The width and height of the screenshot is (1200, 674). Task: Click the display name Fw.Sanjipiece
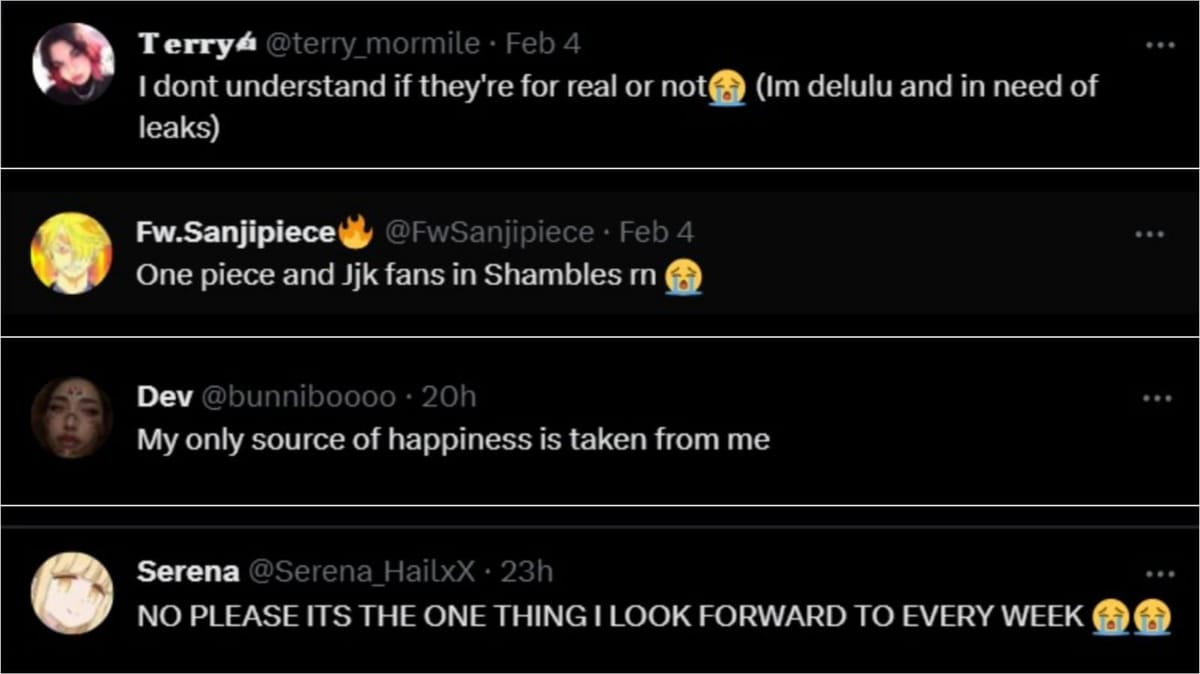[236, 233]
